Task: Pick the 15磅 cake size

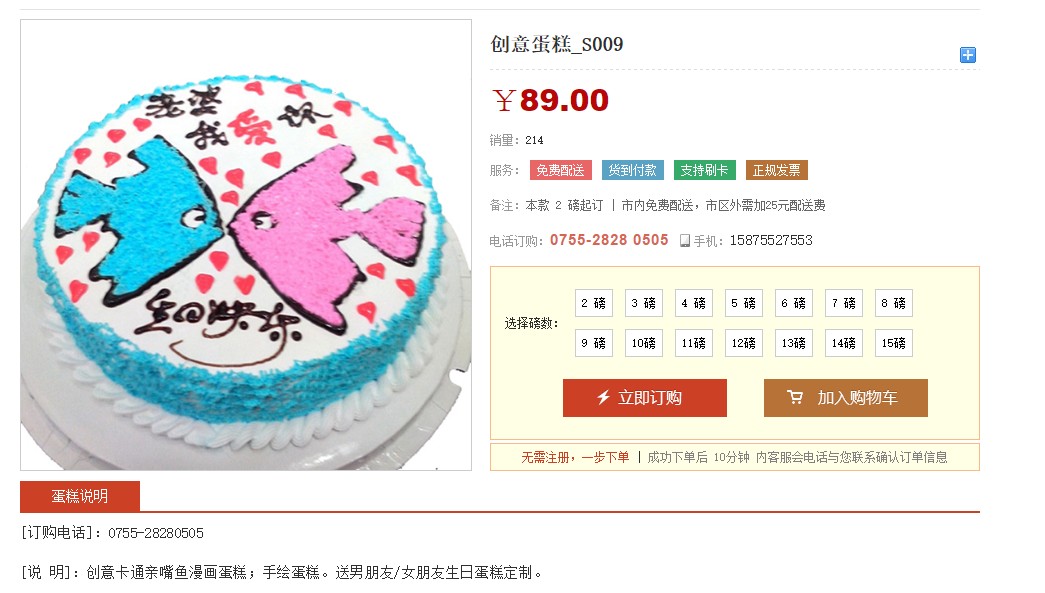Action: pos(893,343)
